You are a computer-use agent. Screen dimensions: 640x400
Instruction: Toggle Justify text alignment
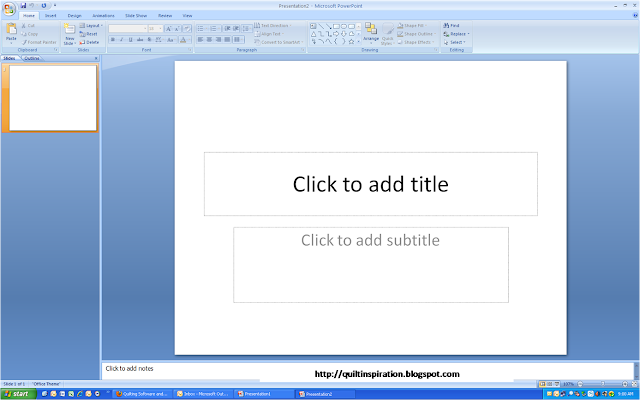(227, 40)
